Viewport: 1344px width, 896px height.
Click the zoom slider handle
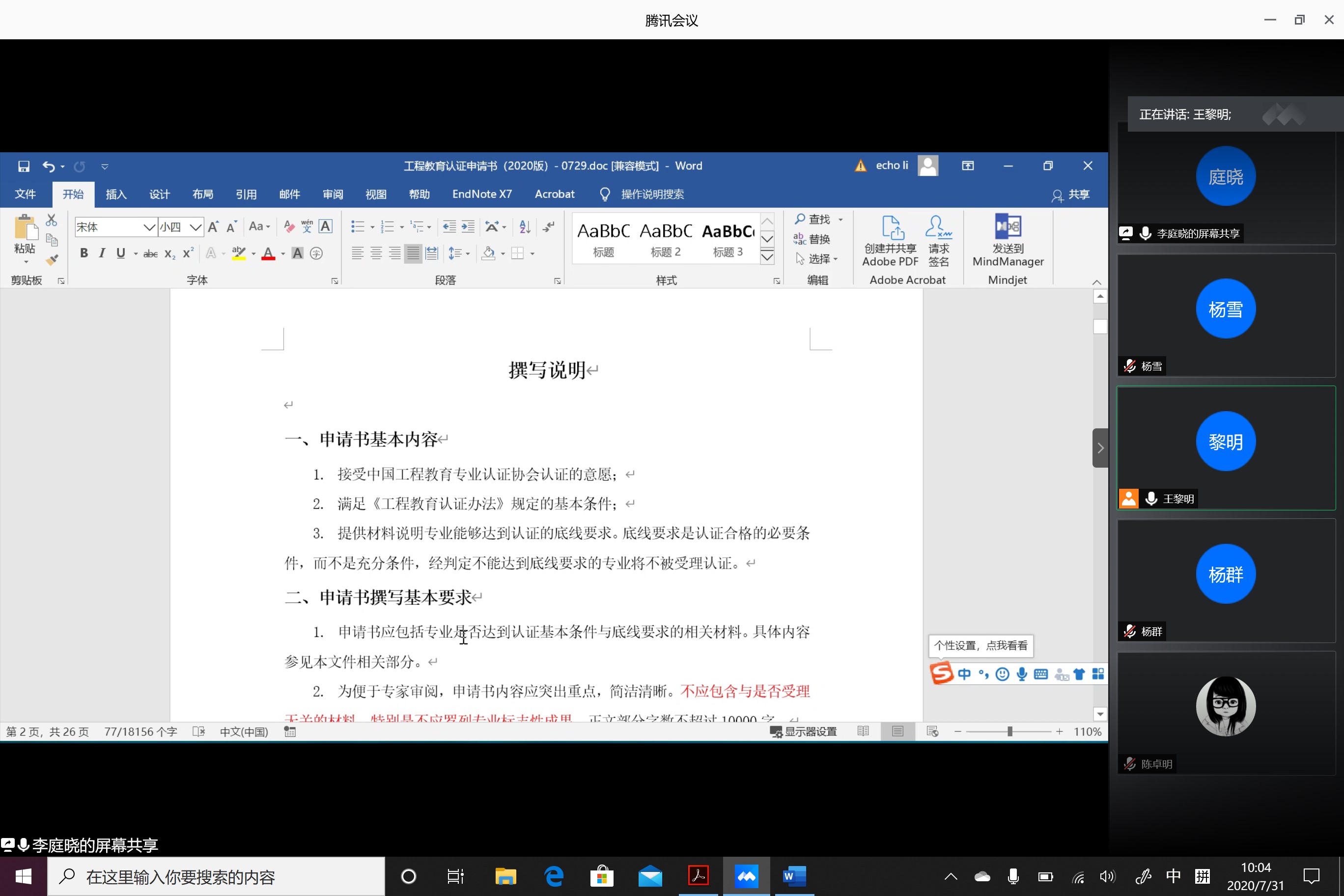point(1009,731)
